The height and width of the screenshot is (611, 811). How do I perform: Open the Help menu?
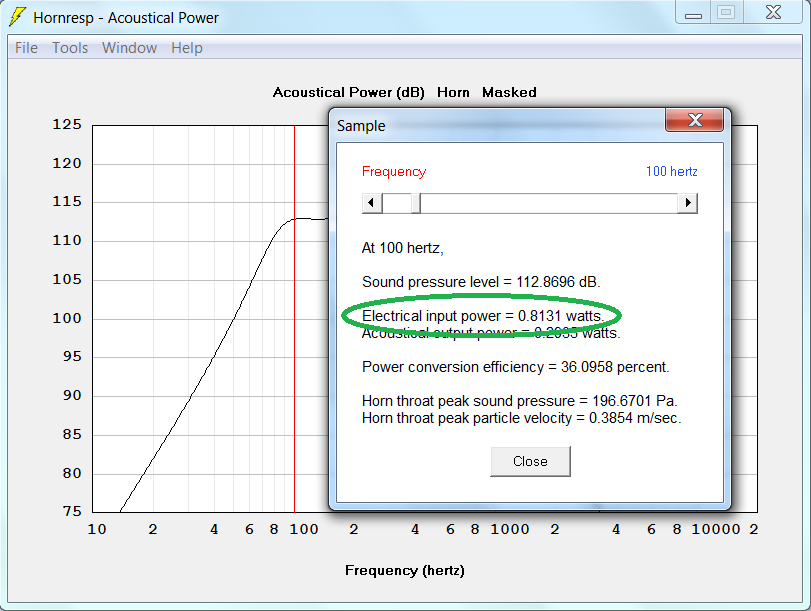click(x=187, y=48)
